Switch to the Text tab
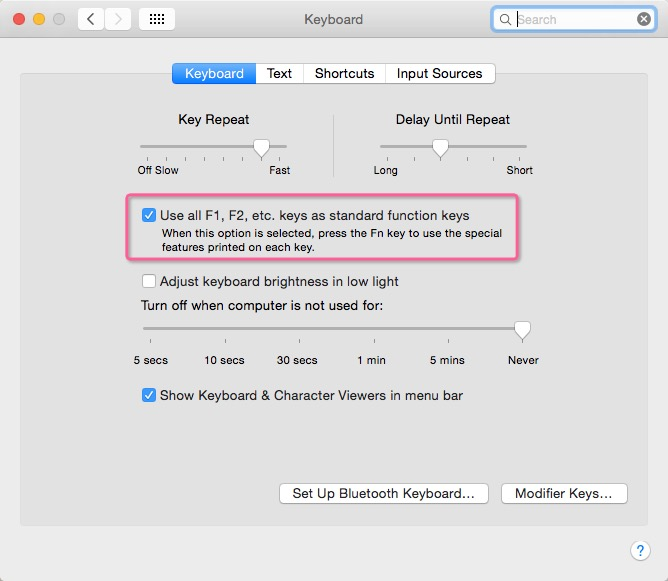Screen dimensions: 668x581 279,74
